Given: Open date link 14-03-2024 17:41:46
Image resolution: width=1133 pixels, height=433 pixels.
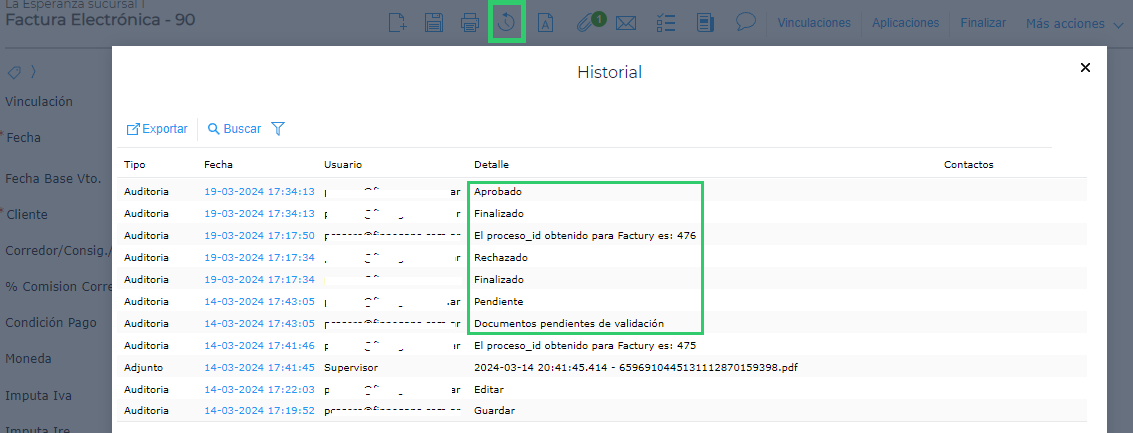Looking at the screenshot, I should point(259,346).
